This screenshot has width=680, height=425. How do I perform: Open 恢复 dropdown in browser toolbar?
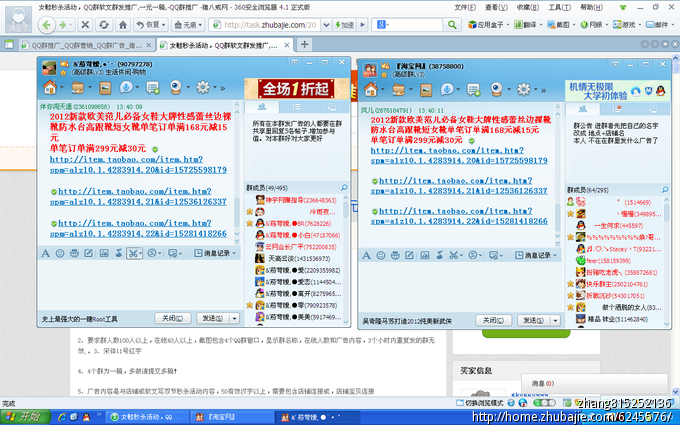point(150,25)
